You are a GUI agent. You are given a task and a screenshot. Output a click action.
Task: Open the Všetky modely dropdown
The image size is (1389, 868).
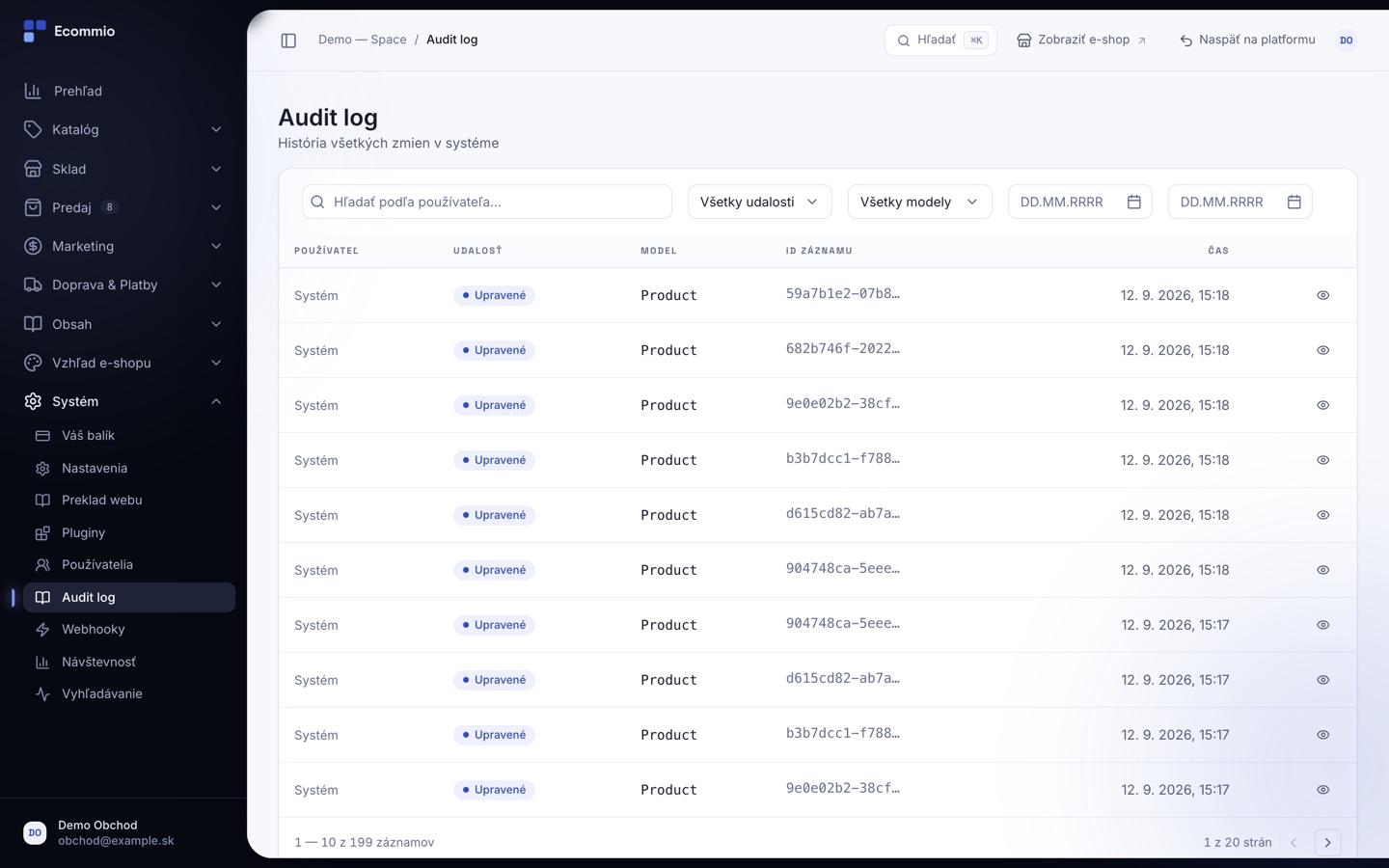919,202
